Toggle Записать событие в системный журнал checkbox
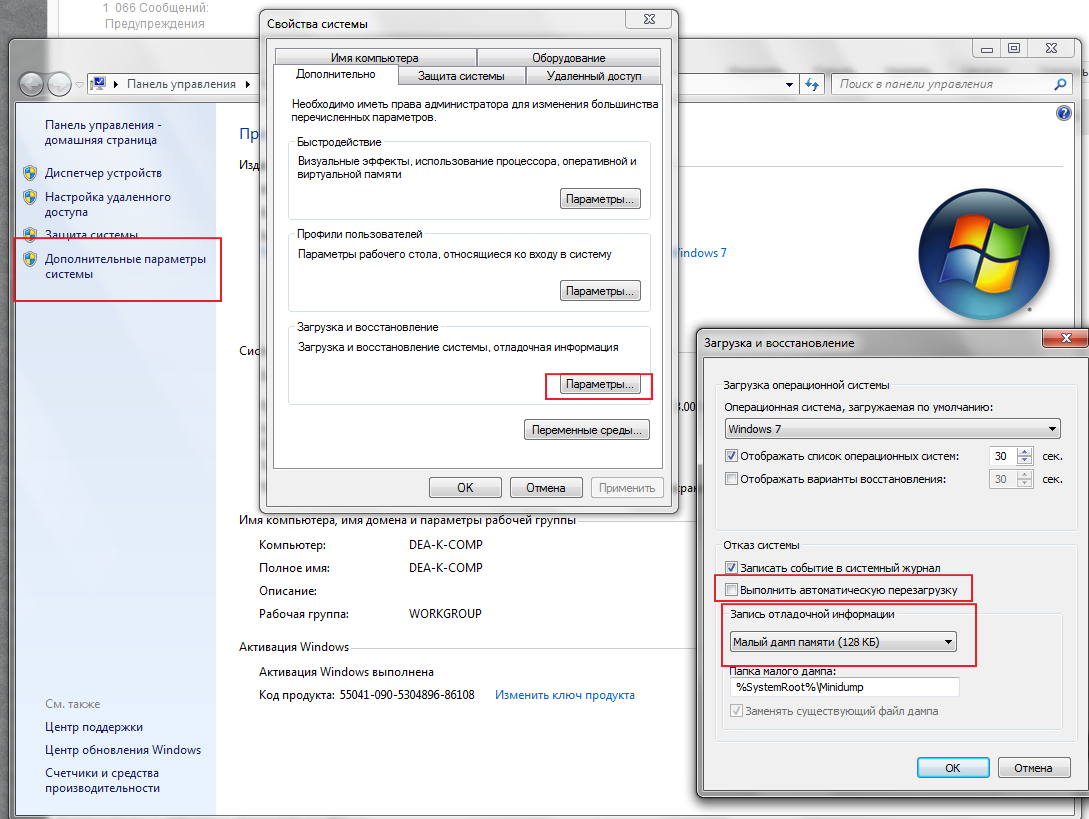Viewport: 1089px width, 819px height. tap(731, 568)
